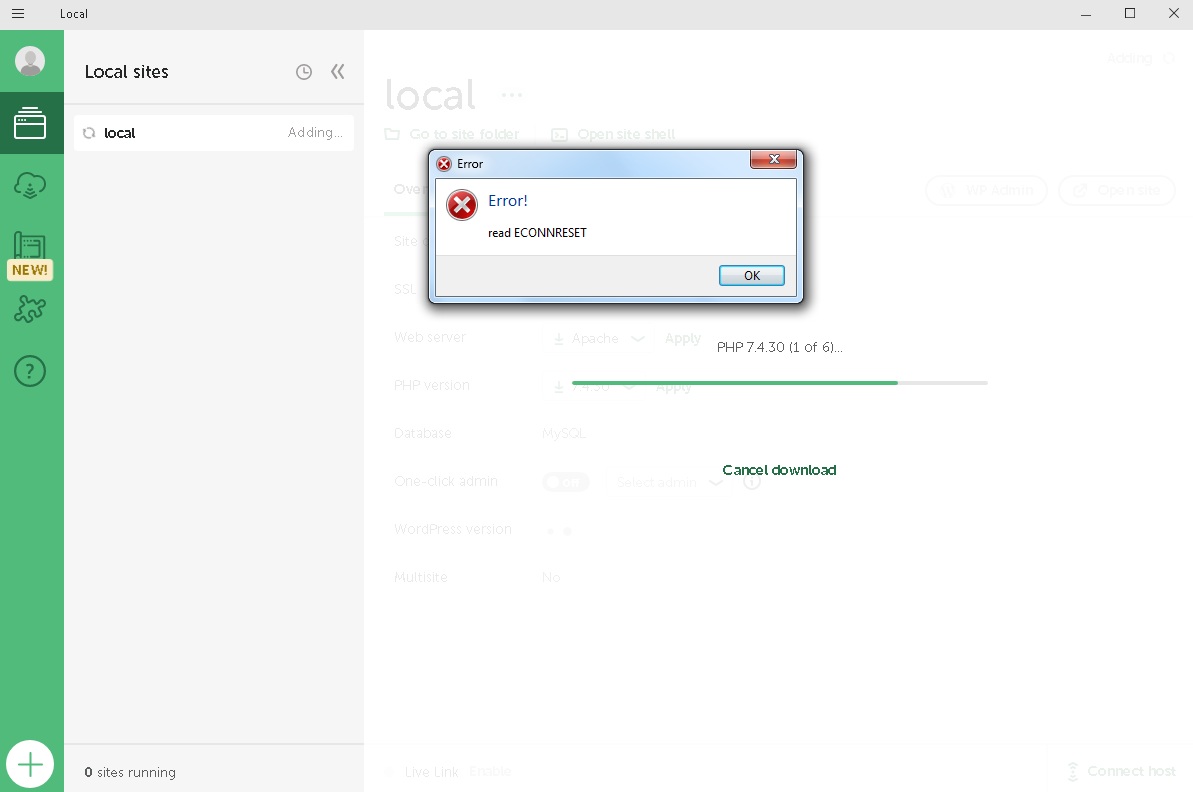Click the Connect host button
1193x792 pixels.
point(1121,771)
